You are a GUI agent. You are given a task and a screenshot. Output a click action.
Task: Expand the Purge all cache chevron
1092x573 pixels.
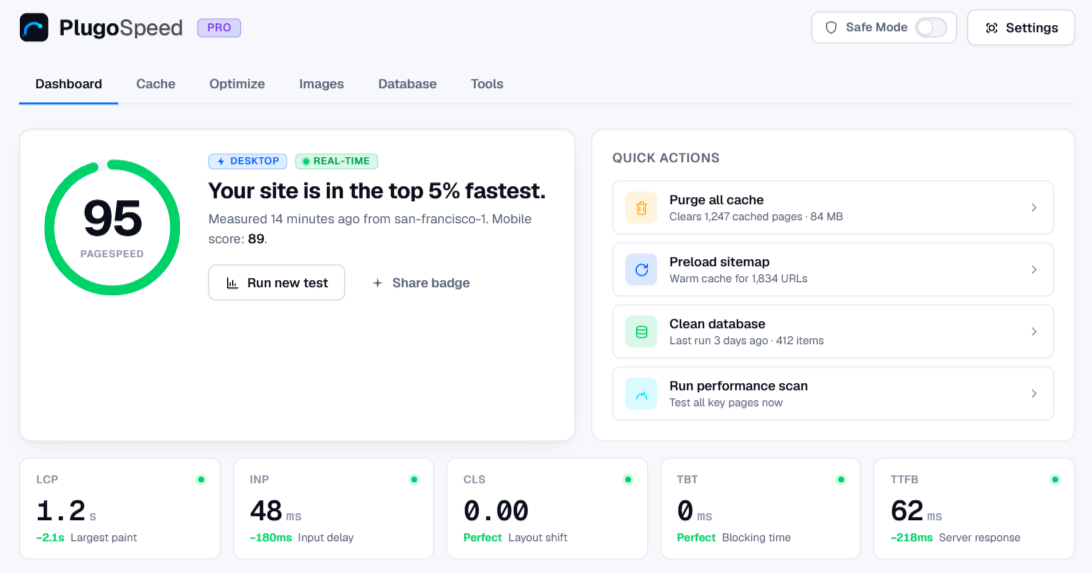1034,207
